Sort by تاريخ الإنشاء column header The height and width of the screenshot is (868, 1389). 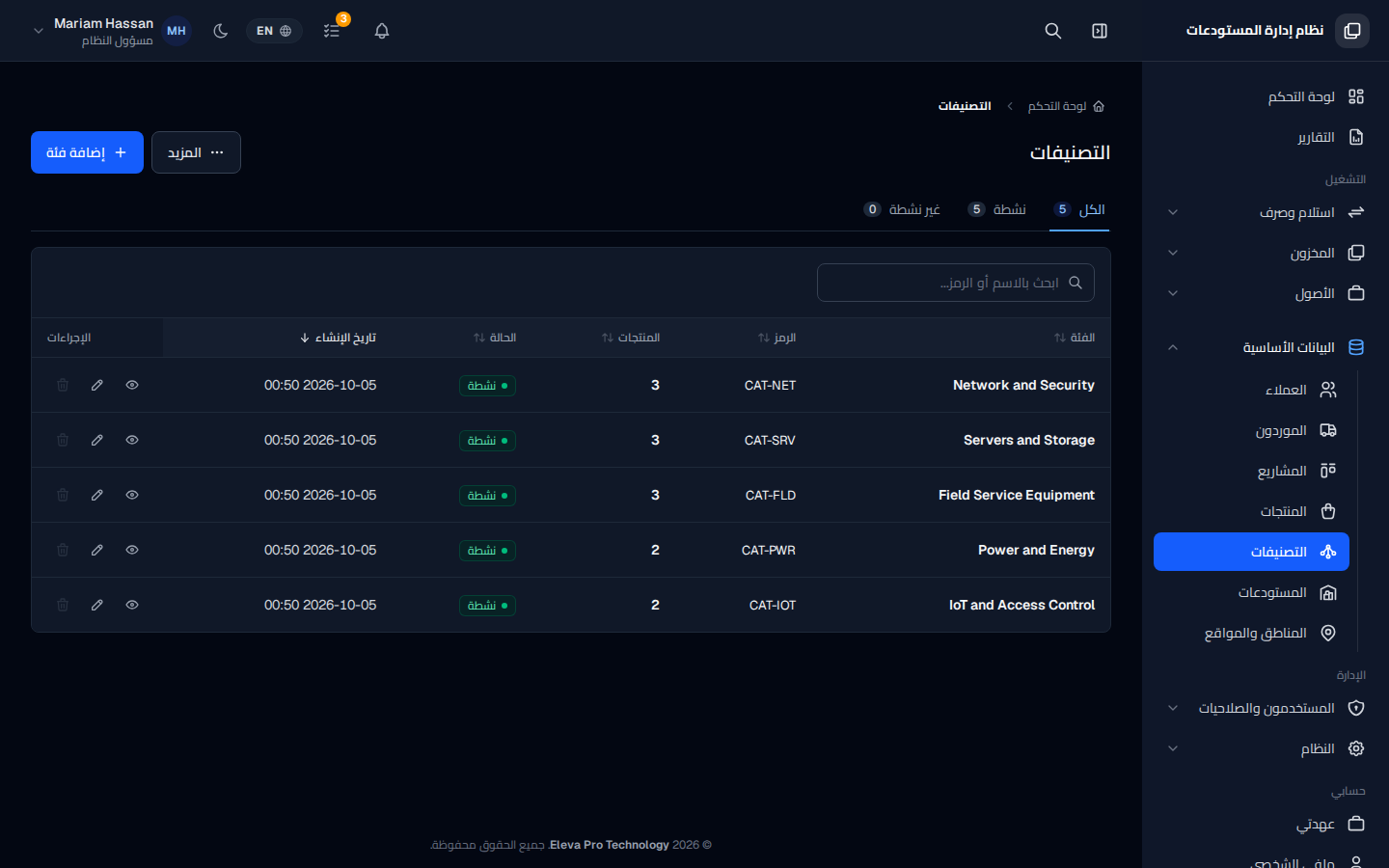pos(338,338)
